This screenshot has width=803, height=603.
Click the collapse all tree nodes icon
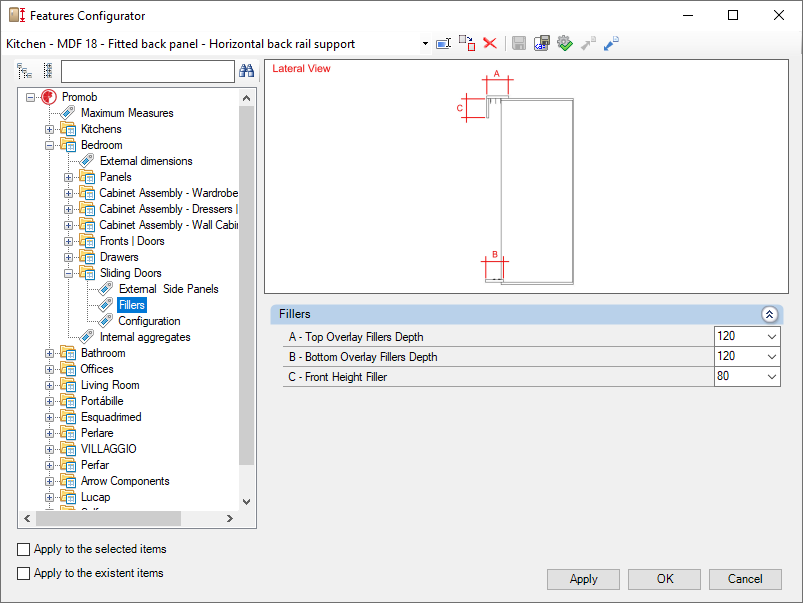[48, 71]
